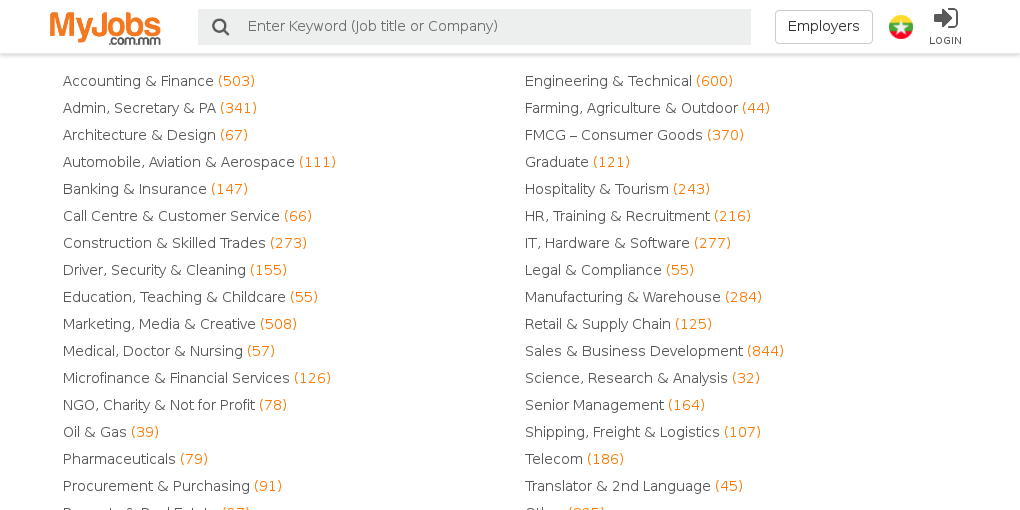Open the Employers button
This screenshot has width=1020, height=510.
pos(824,27)
